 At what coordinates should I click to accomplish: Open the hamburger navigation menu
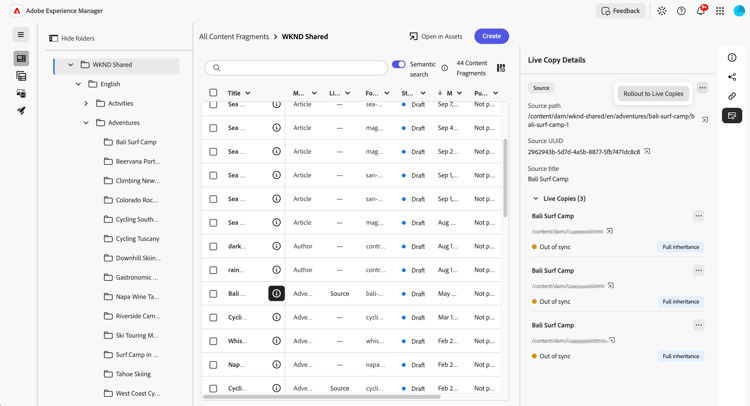click(21, 34)
